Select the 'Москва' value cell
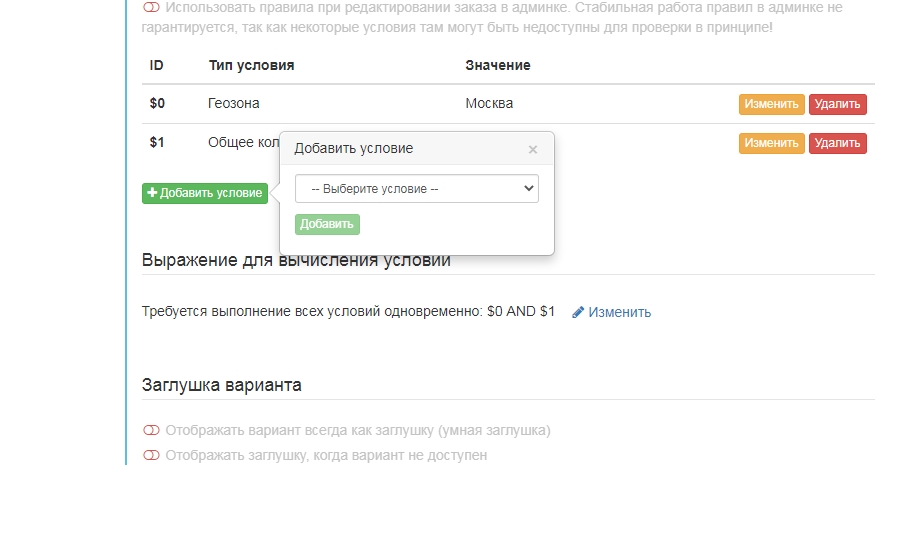The image size is (924, 545). click(x=489, y=104)
